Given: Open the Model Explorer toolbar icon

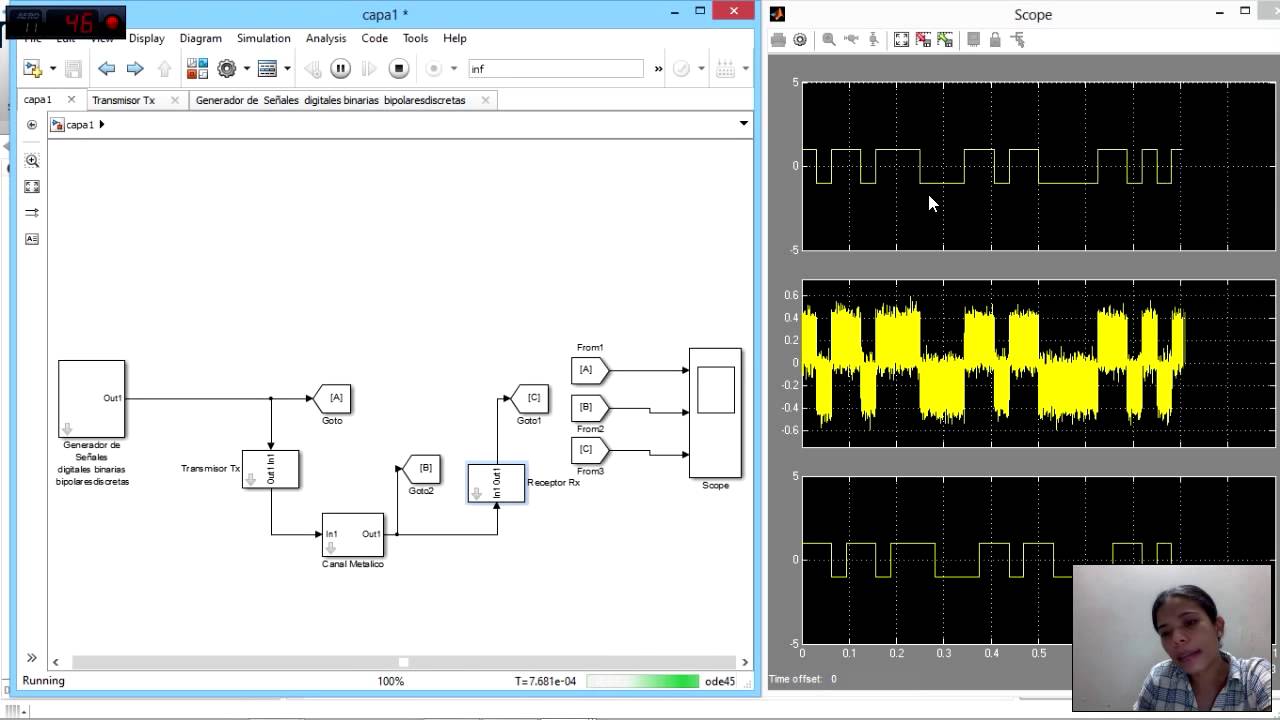Looking at the screenshot, I should [267, 69].
